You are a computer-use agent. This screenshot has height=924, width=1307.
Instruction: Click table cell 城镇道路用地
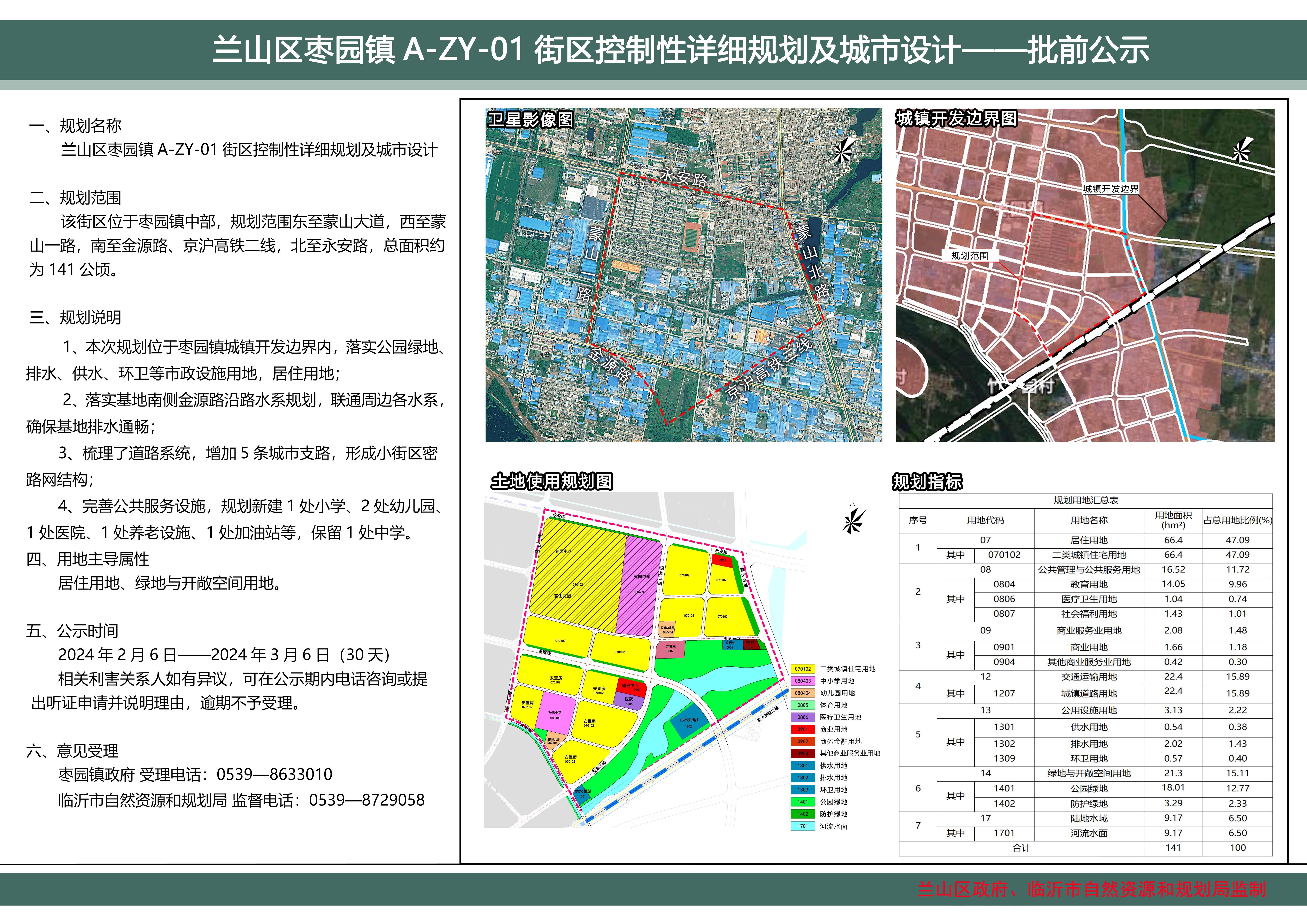click(x=1089, y=693)
